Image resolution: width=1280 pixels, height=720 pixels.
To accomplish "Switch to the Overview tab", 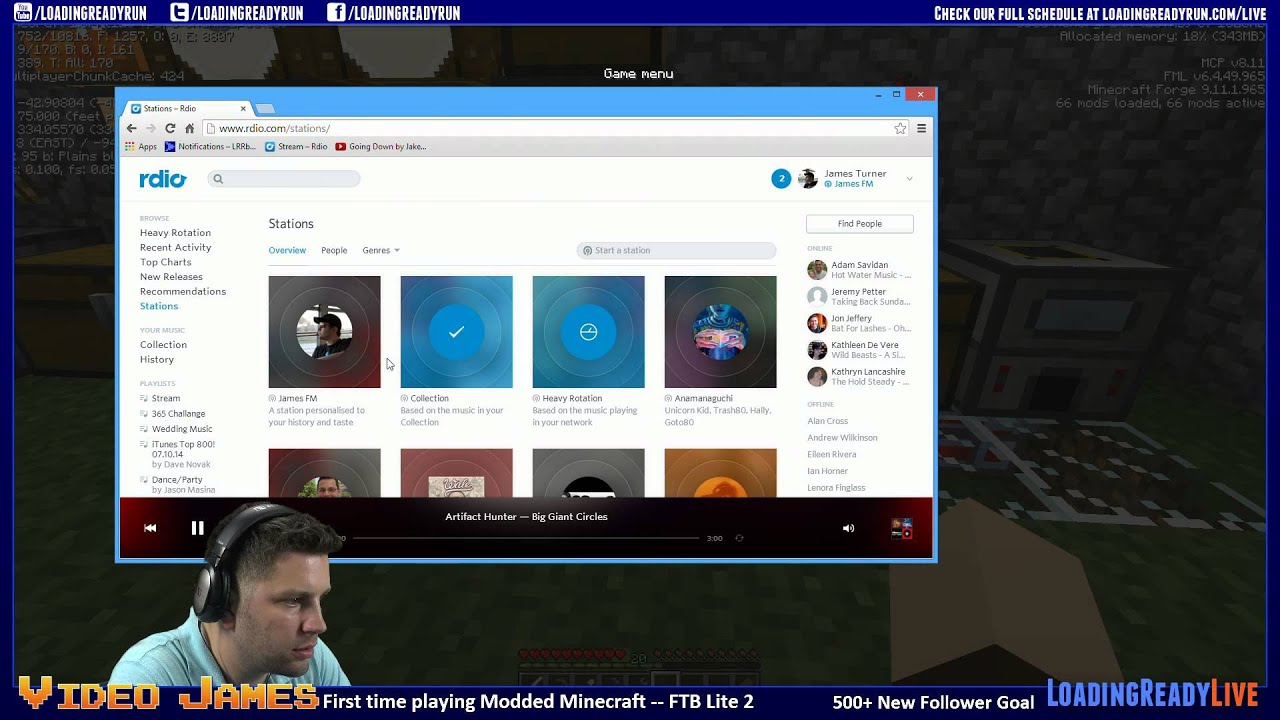I will pyautogui.click(x=287, y=250).
